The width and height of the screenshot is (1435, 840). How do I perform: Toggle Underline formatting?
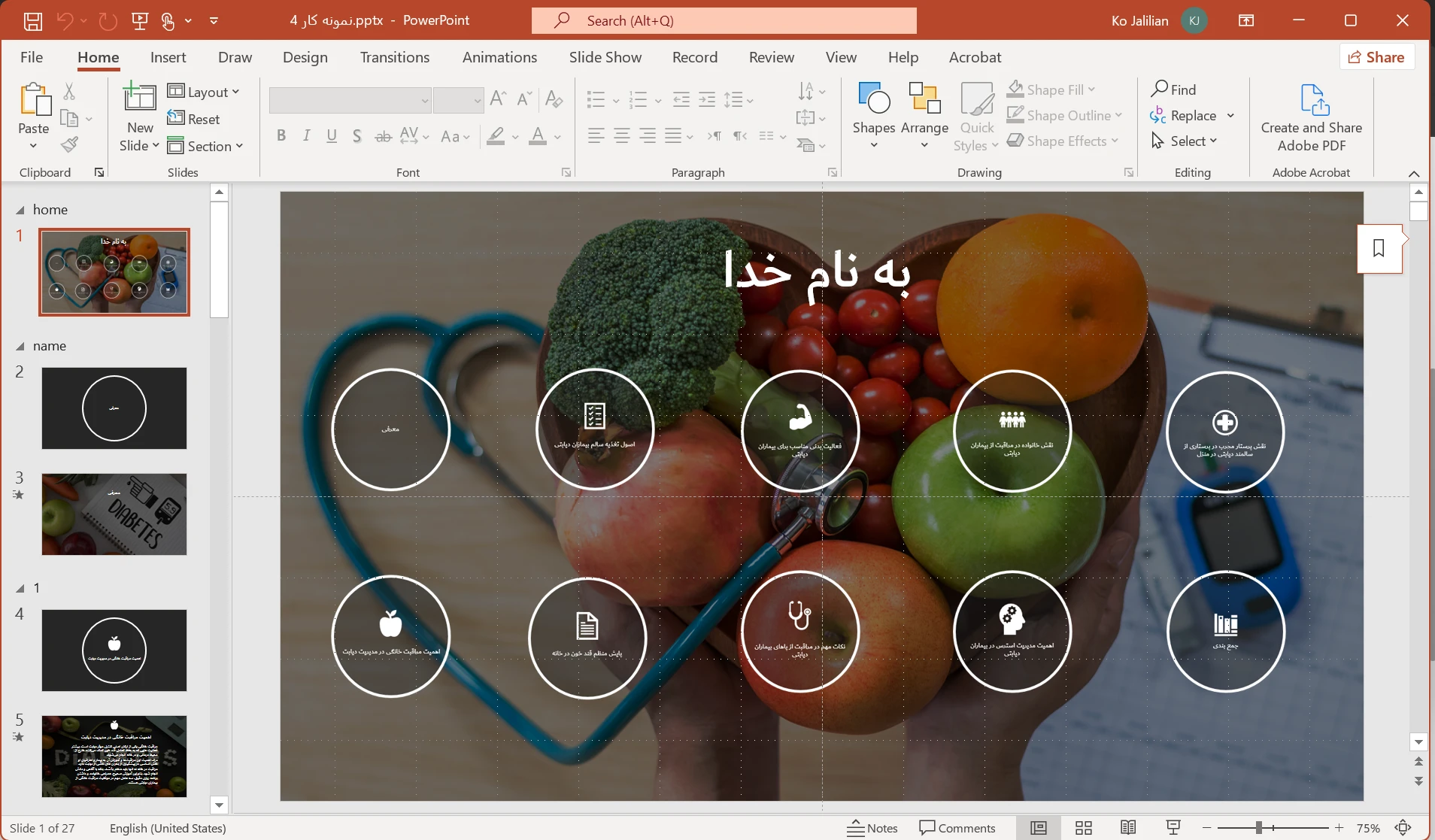[x=332, y=136]
